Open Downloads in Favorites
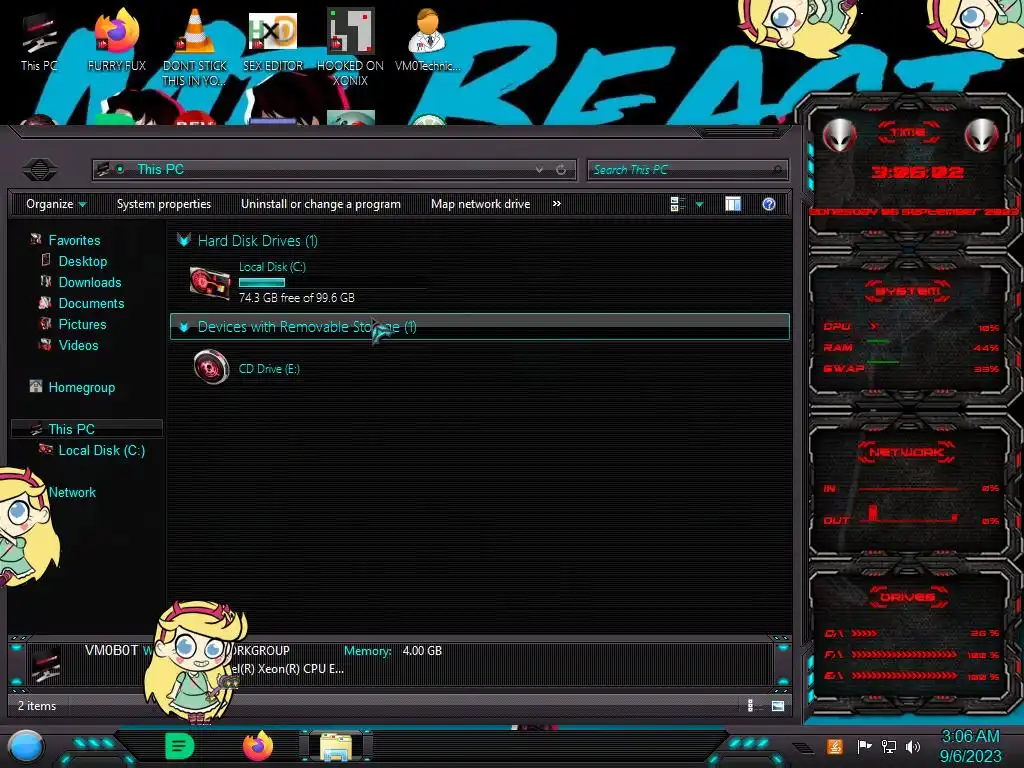 [89, 282]
